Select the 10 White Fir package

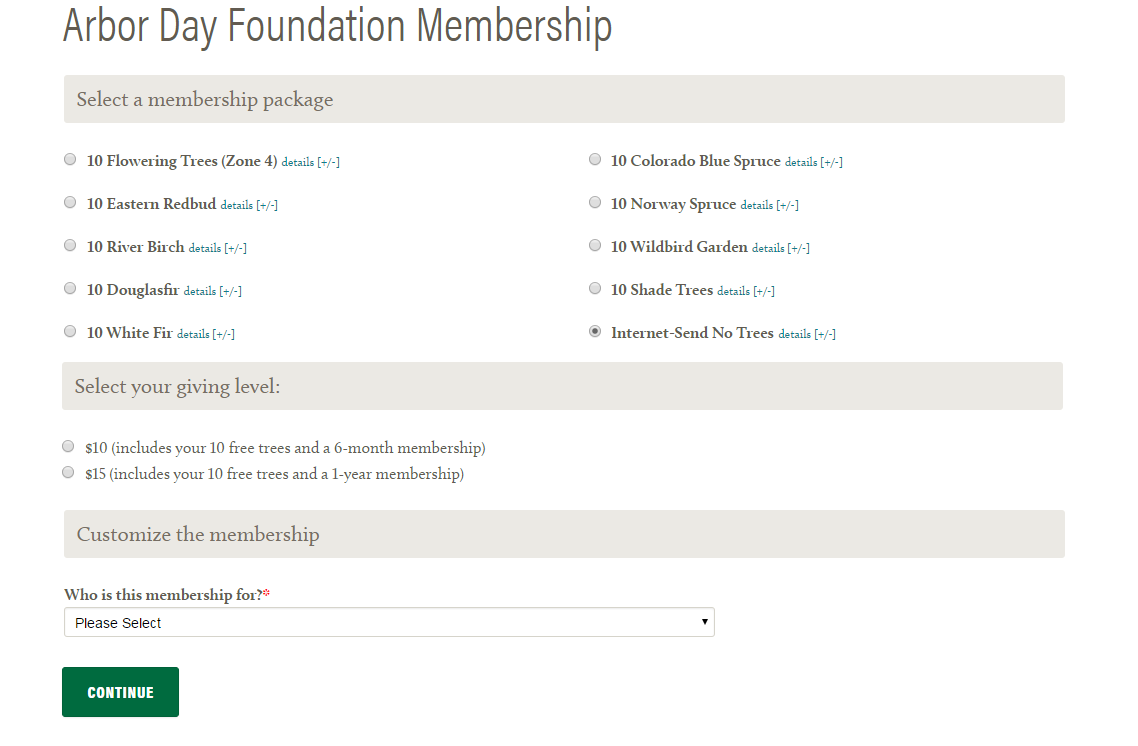pyautogui.click(x=70, y=332)
